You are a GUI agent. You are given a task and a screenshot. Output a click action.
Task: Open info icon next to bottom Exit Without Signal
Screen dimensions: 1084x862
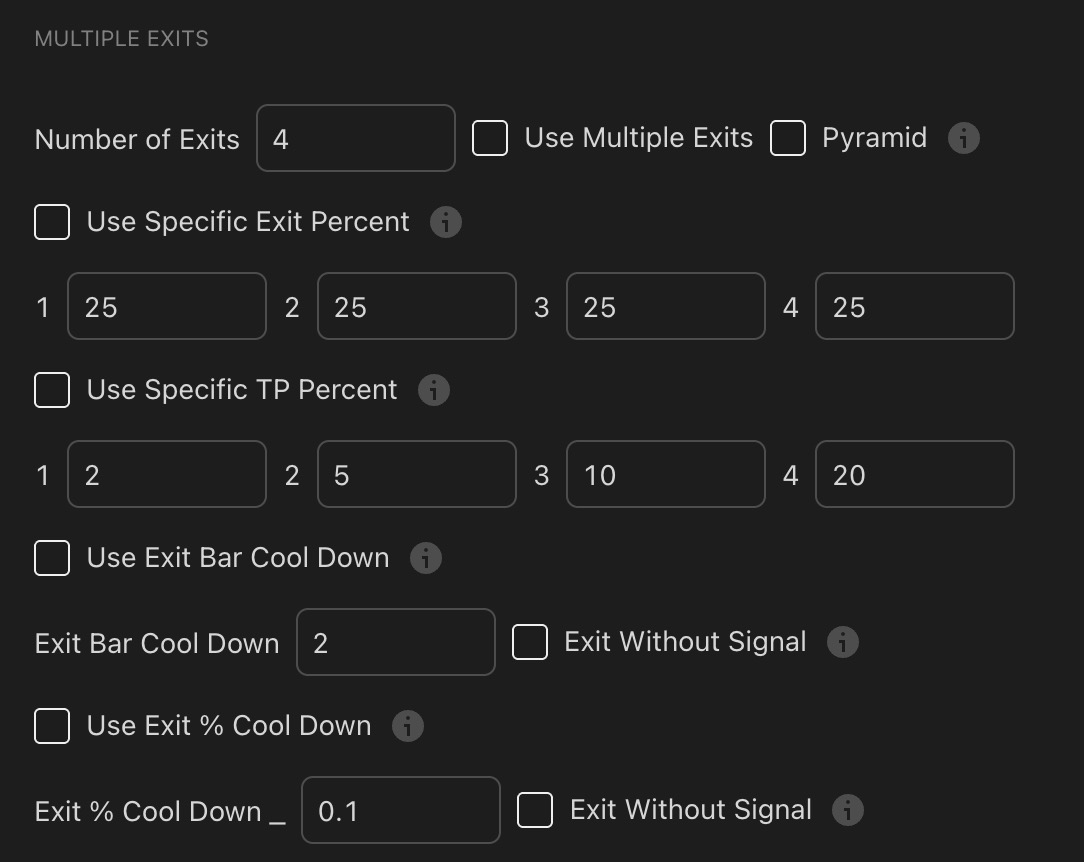click(x=846, y=810)
